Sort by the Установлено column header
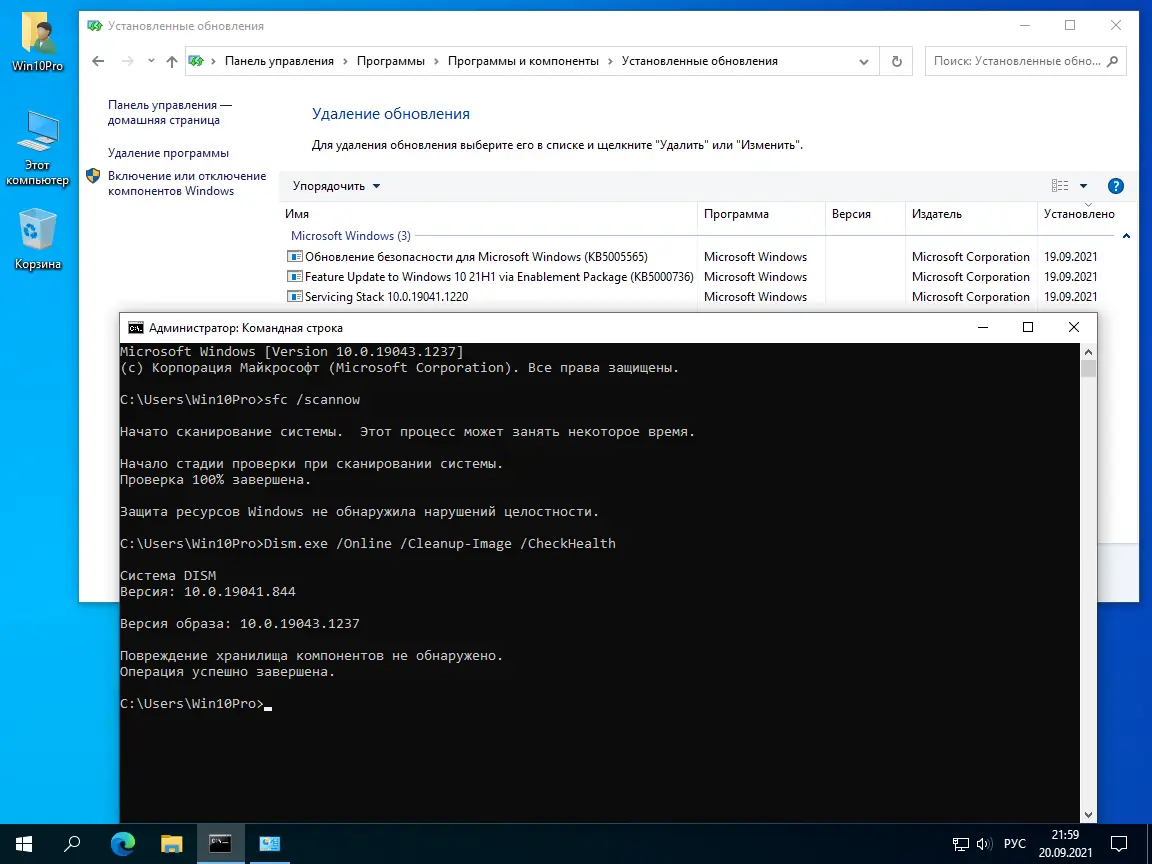This screenshot has width=1152, height=864. click(1079, 214)
